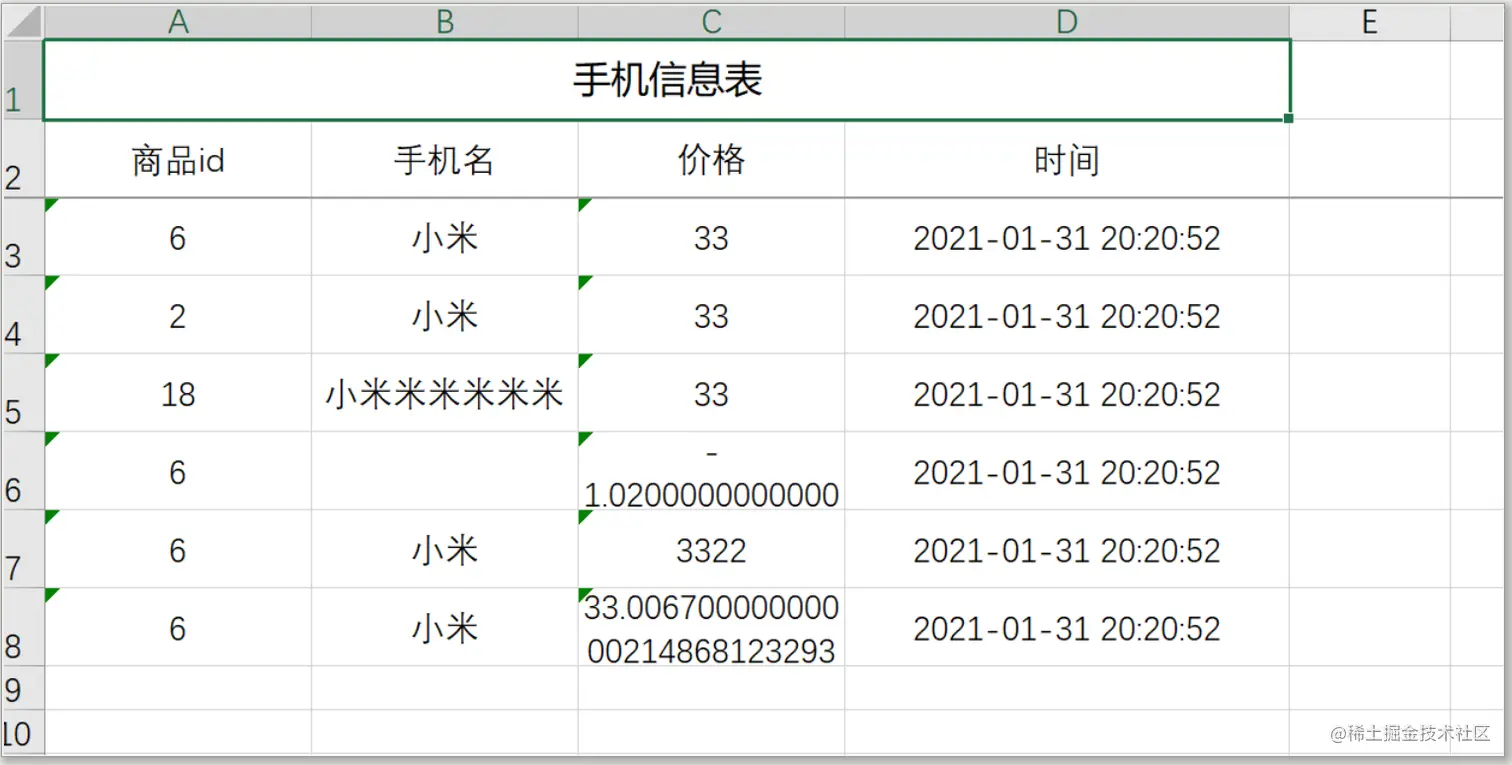
Task: Select the price cell 33.006700000000 00214868123293
Action: pos(711,627)
